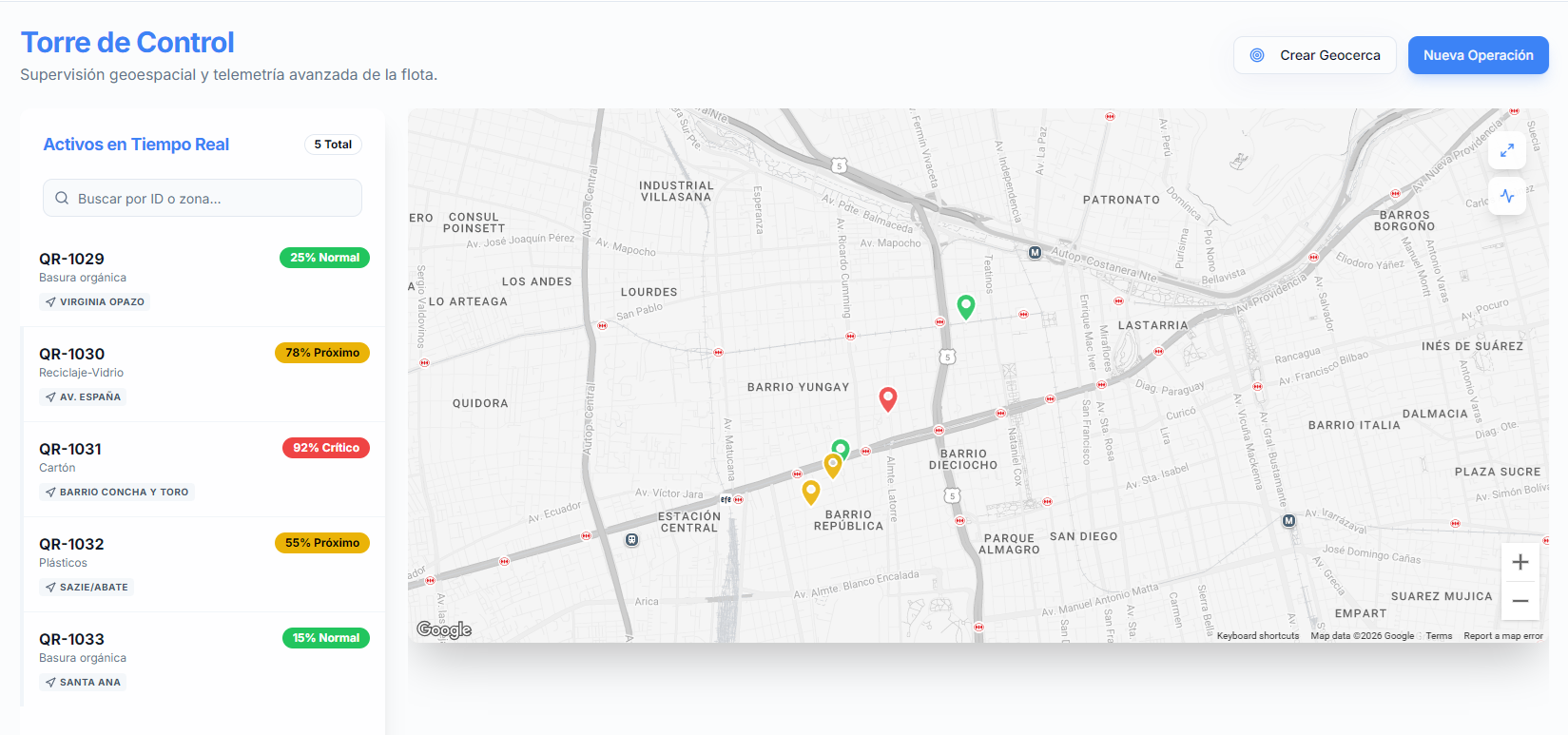Click the magnifier icon in search field

(62, 199)
